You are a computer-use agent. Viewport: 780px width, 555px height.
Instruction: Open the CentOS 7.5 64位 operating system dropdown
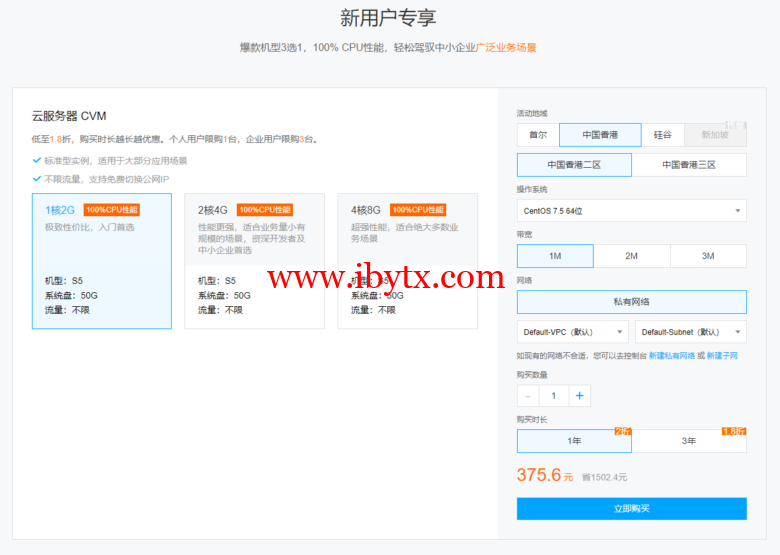[x=631, y=211]
